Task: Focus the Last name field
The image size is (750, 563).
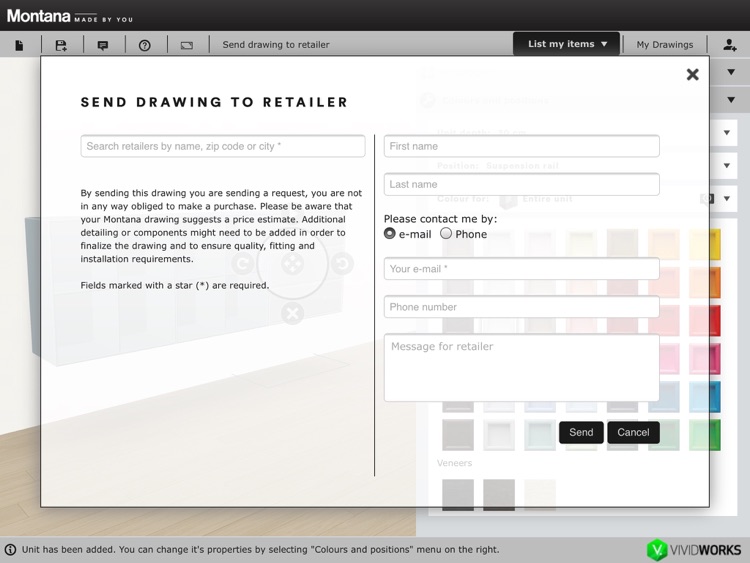Action: [x=521, y=184]
